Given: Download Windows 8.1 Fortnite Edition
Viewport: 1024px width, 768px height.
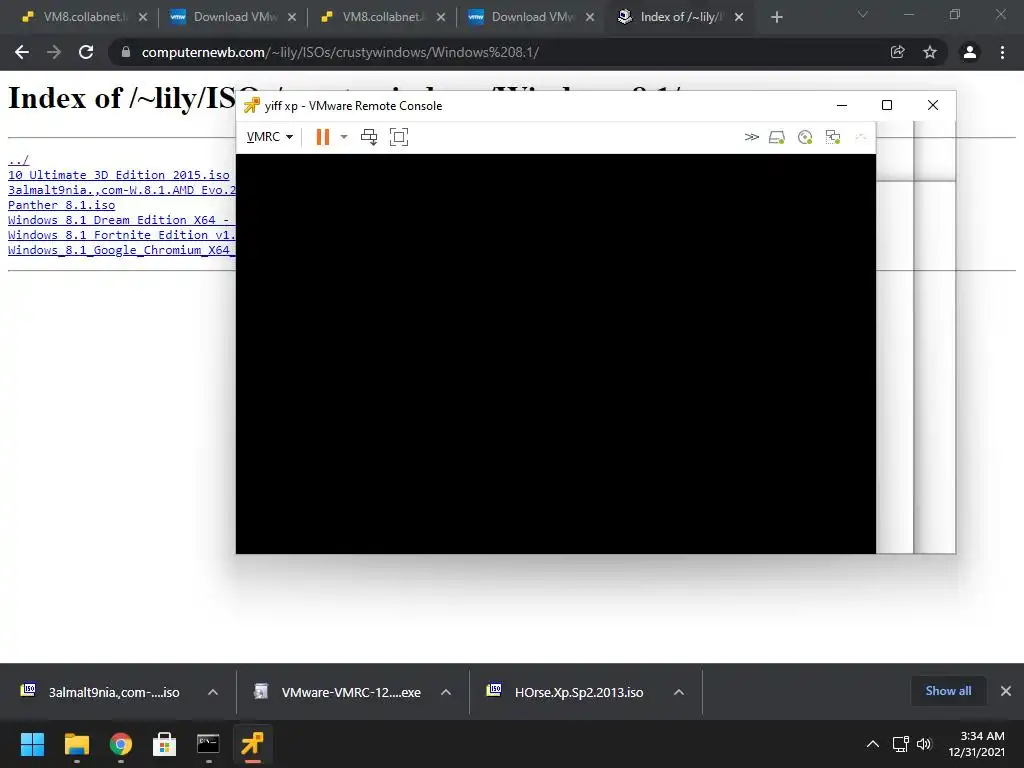Looking at the screenshot, I should point(121,235).
